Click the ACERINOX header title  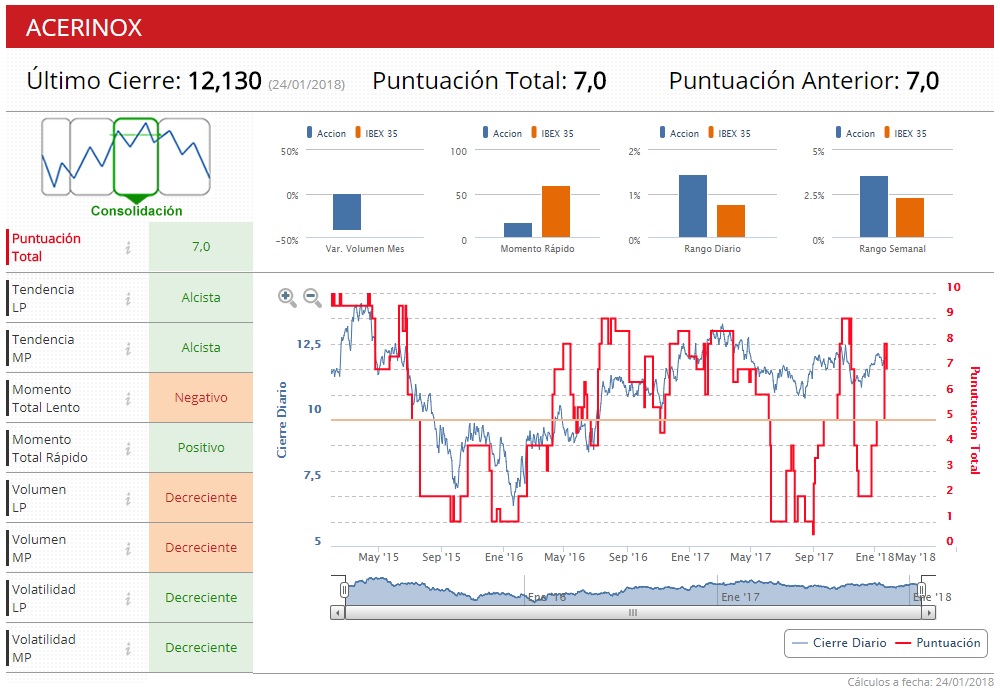click(84, 27)
